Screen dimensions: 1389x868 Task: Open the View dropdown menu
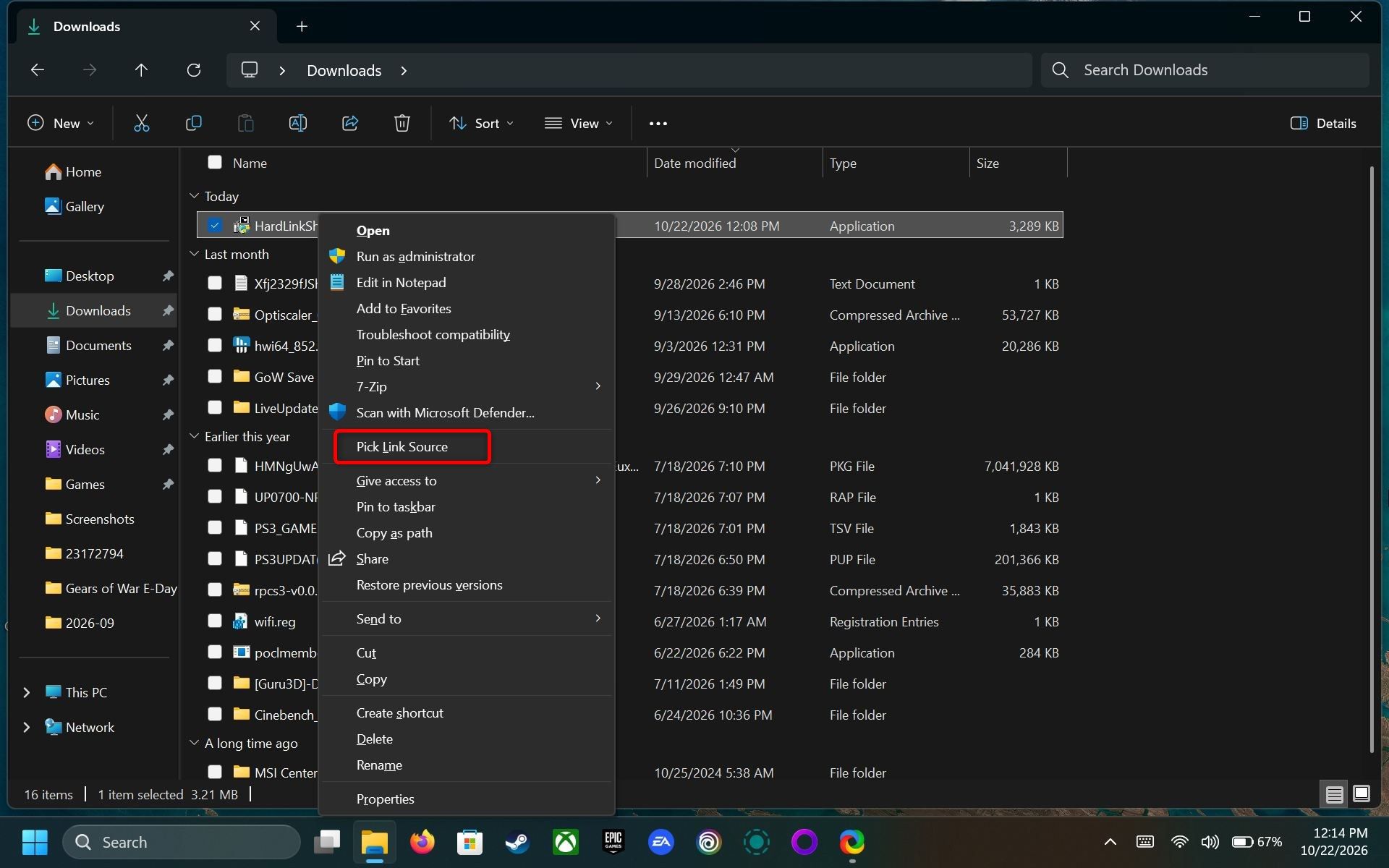(579, 123)
